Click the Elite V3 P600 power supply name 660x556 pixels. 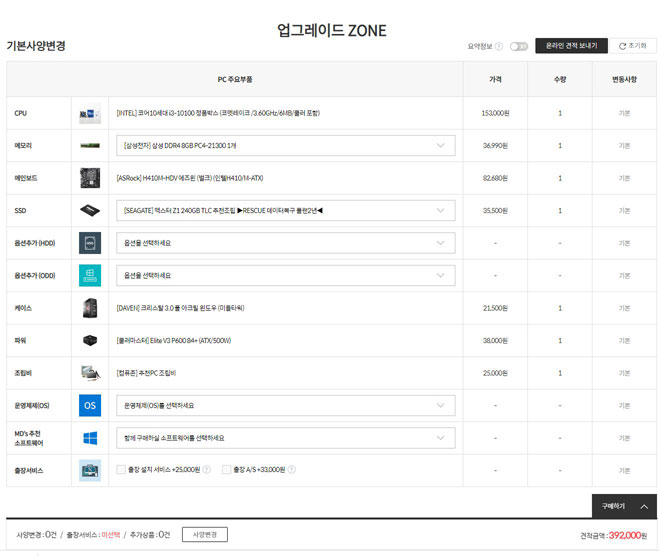(174, 341)
